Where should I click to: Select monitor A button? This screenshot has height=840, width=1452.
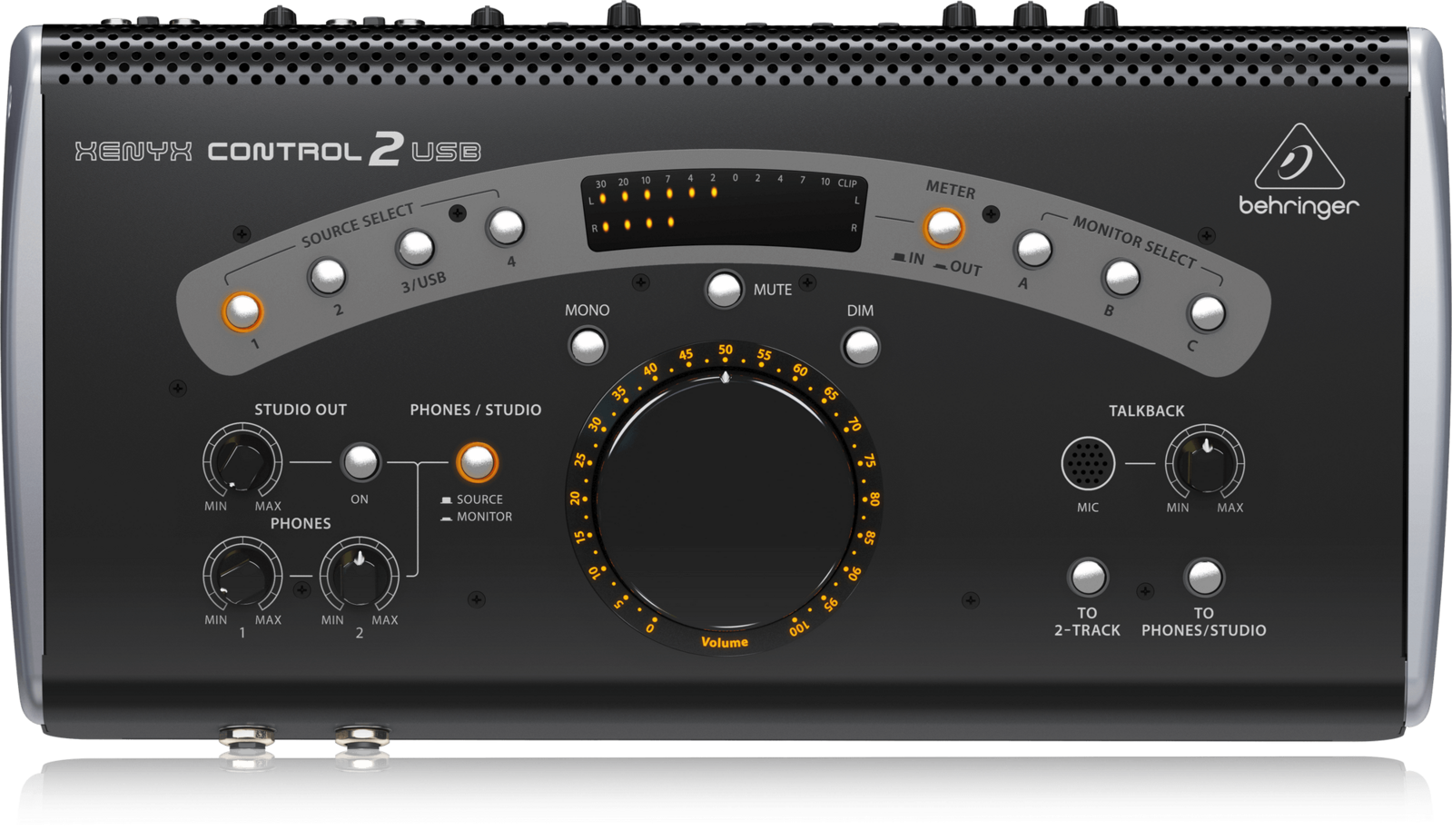1033,249
